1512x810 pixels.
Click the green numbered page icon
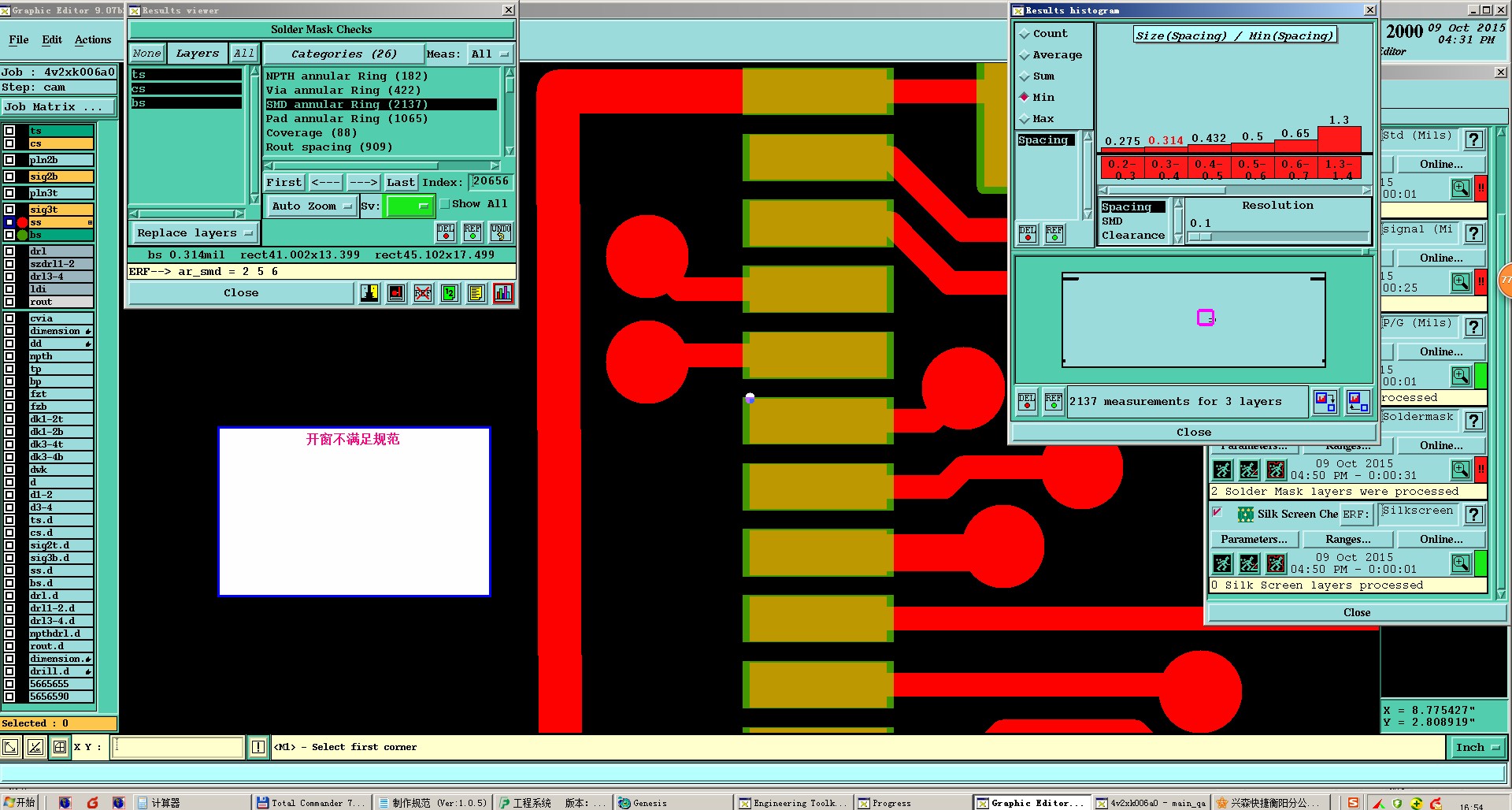(450, 293)
